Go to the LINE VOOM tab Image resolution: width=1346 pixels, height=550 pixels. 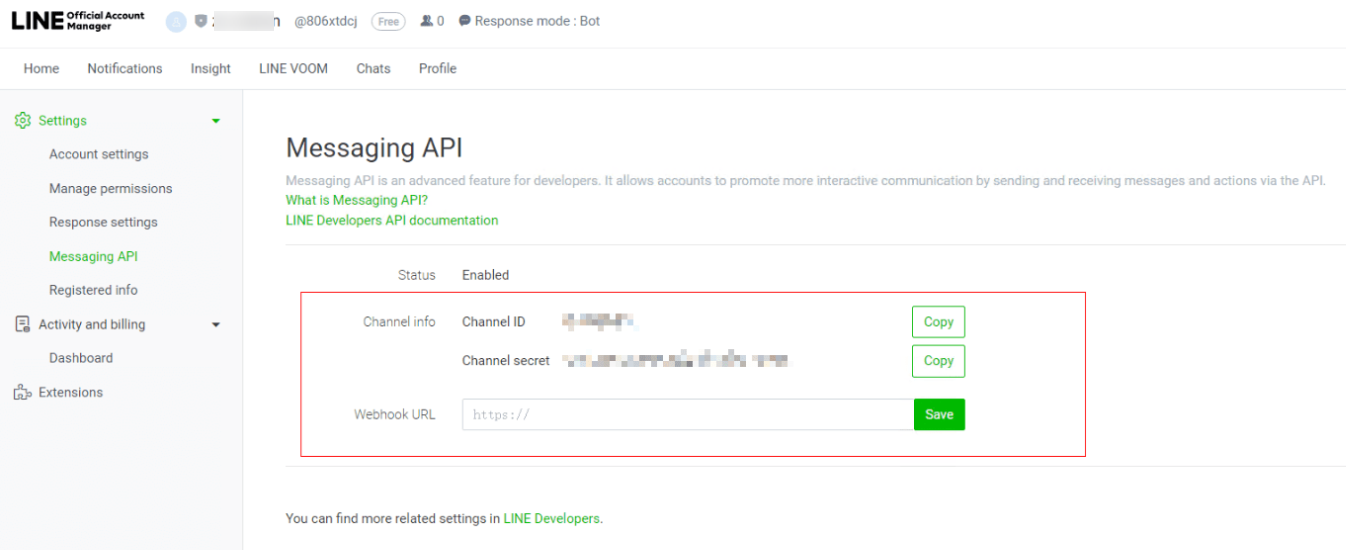293,69
